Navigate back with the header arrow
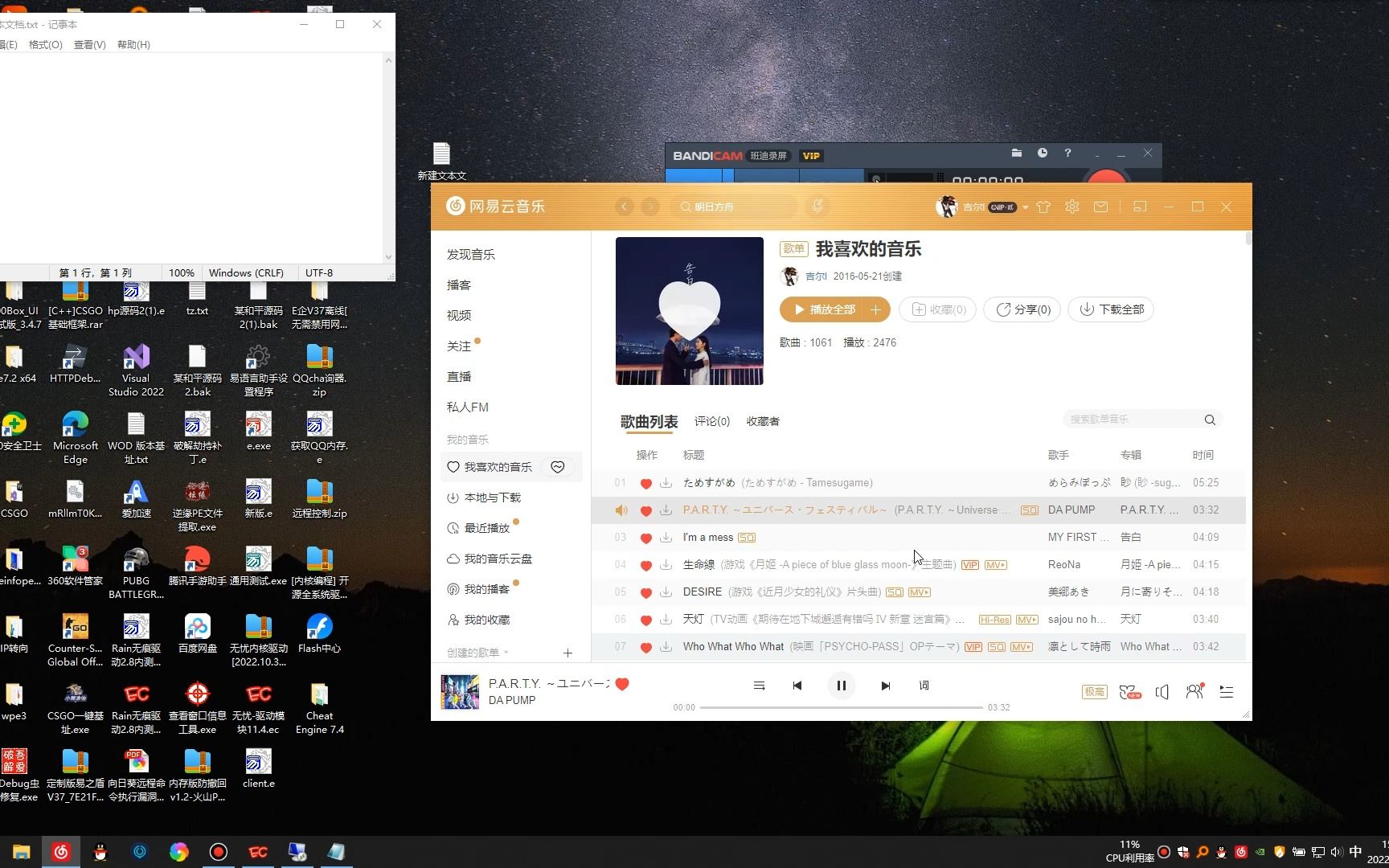Screen dimensions: 1389x868 click(624, 207)
